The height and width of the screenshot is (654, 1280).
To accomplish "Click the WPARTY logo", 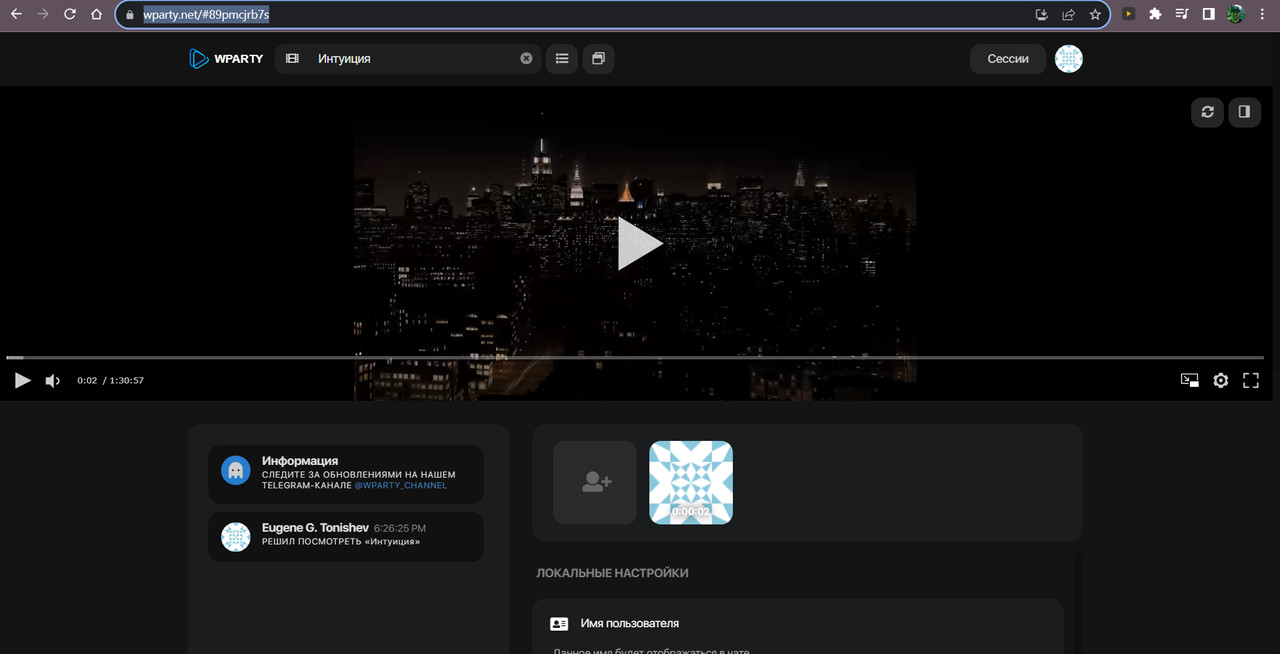I will tap(226, 59).
